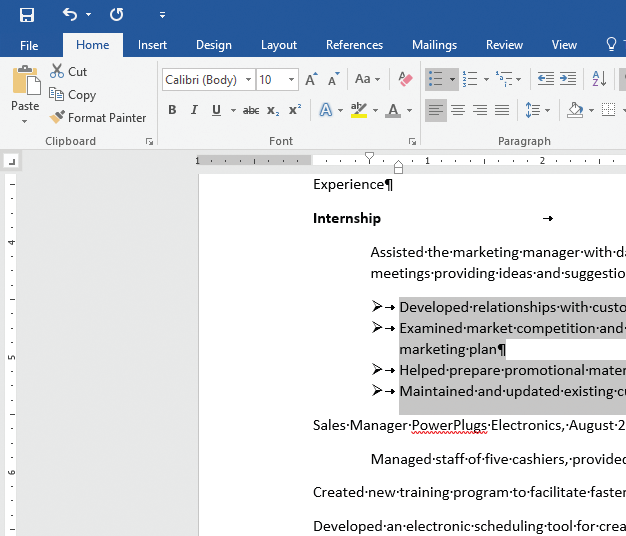Open the font size dropdown arrow
The height and width of the screenshot is (536, 626).
point(292,80)
